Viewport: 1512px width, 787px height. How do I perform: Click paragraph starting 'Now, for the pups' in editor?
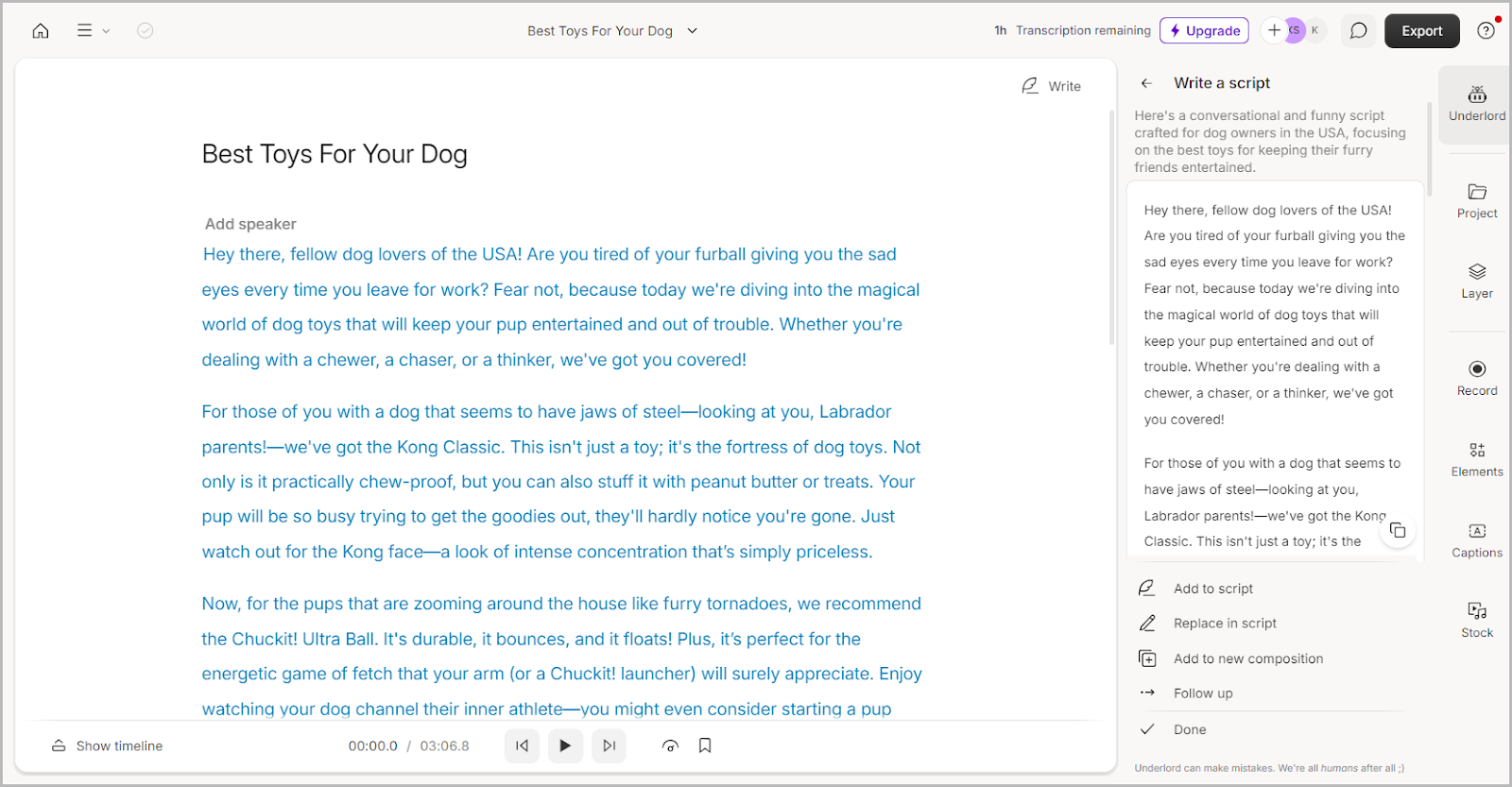pos(561,657)
